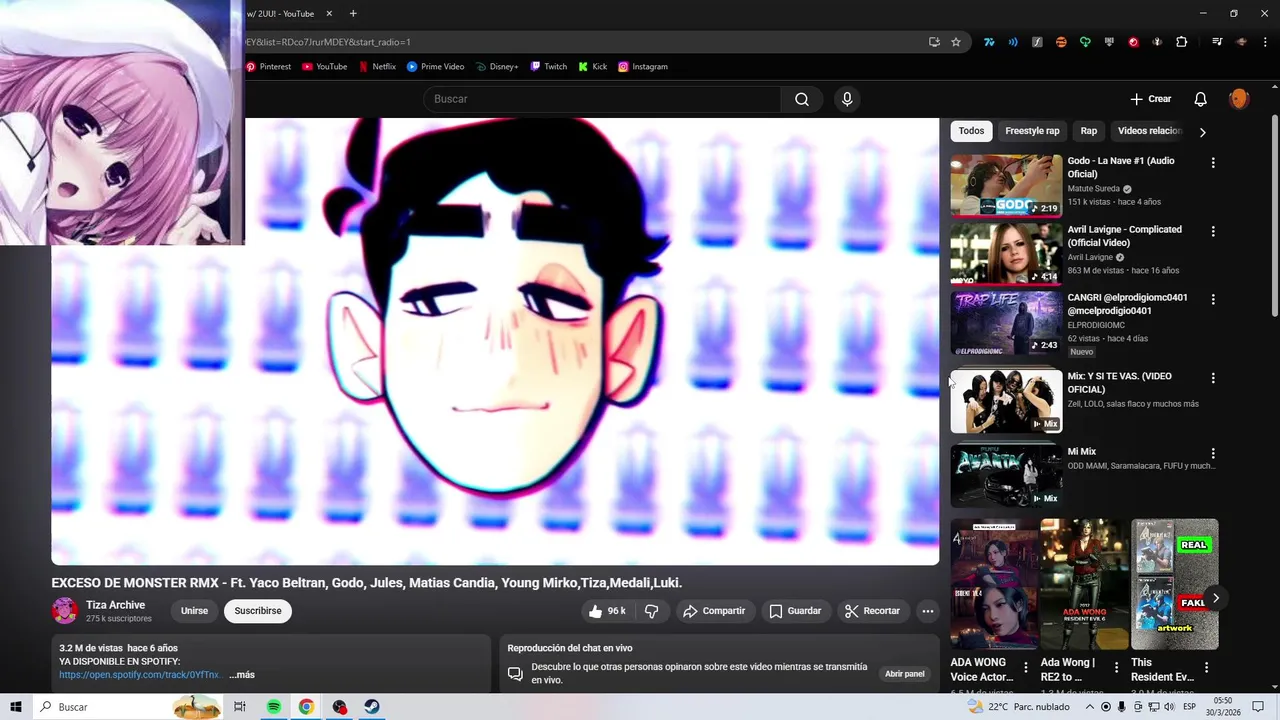Click Unirse membership button
This screenshot has height=720, width=1280.
pyautogui.click(x=194, y=611)
